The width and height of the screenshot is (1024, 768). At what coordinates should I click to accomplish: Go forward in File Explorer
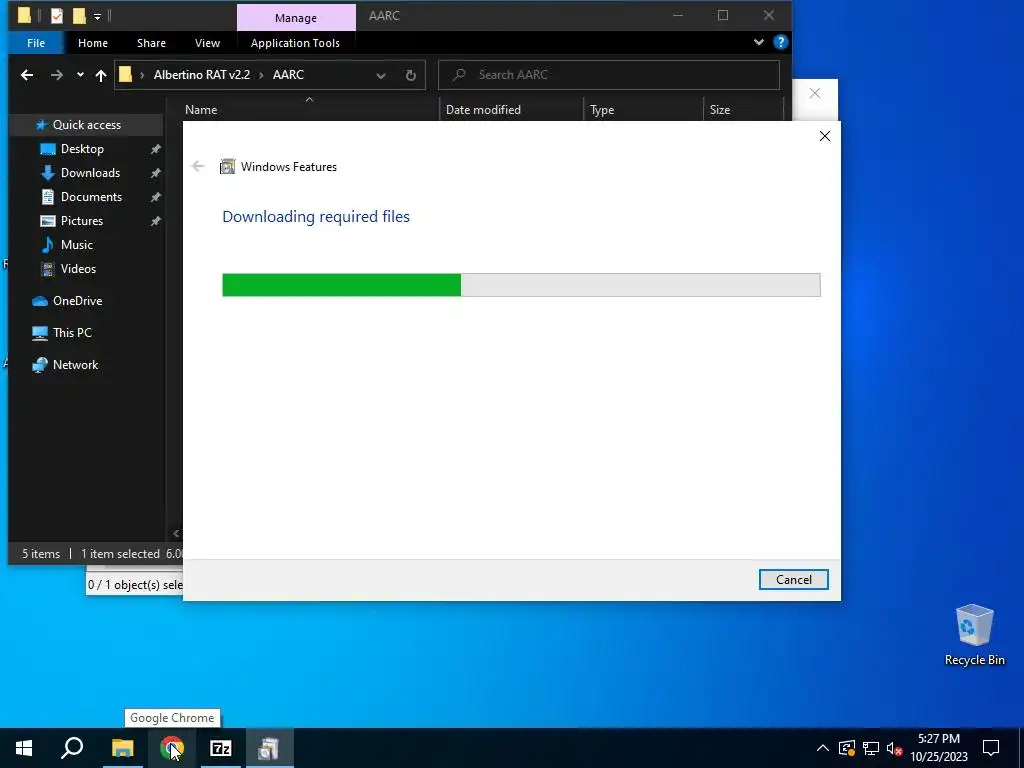pos(57,75)
